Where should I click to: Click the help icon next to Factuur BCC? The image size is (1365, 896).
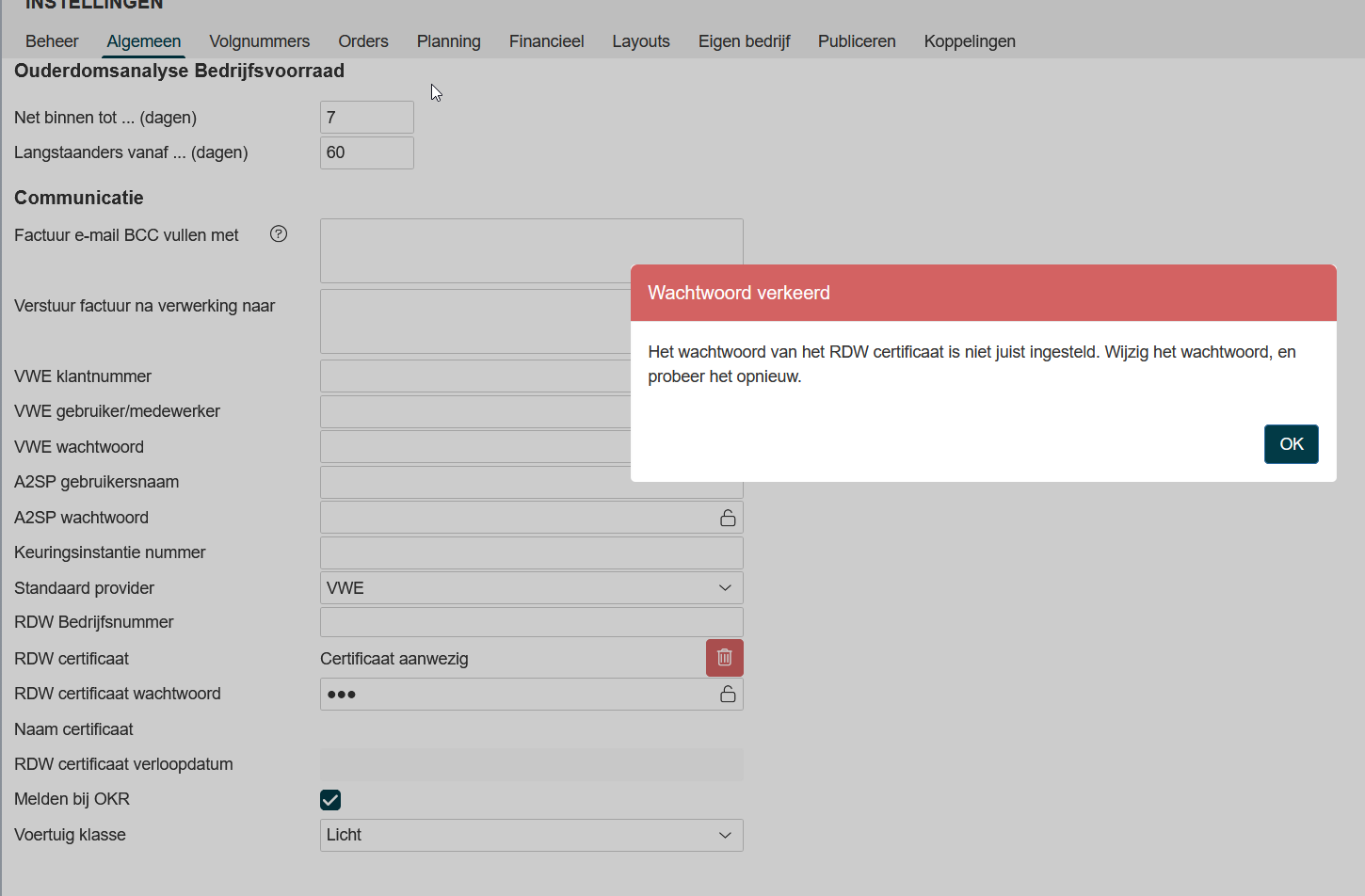pyautogui.click(x=279, y=234)
